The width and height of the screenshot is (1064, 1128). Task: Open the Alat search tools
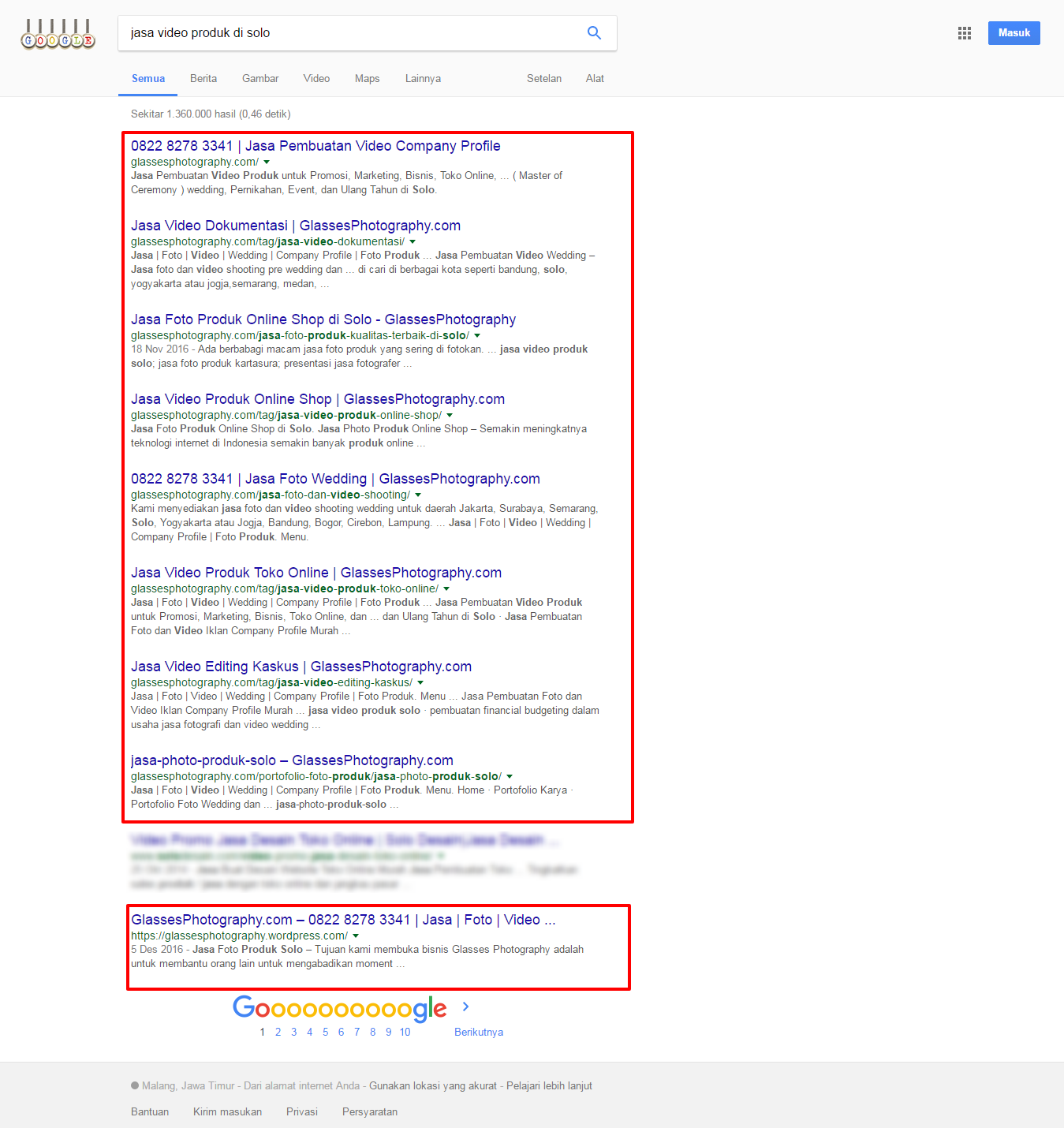click(x=595, y=79)
